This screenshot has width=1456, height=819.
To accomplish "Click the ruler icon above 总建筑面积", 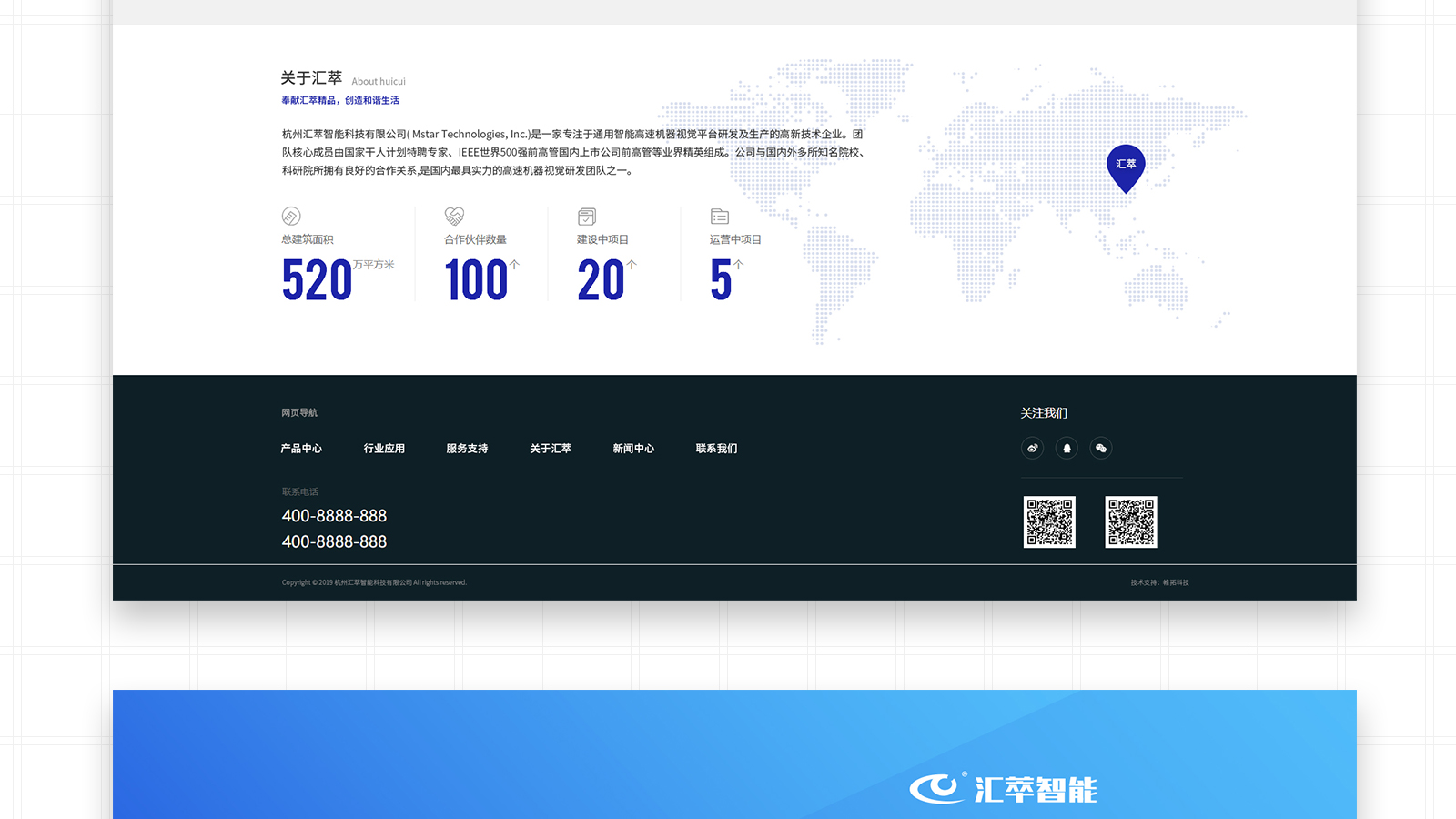I will 291,217.
